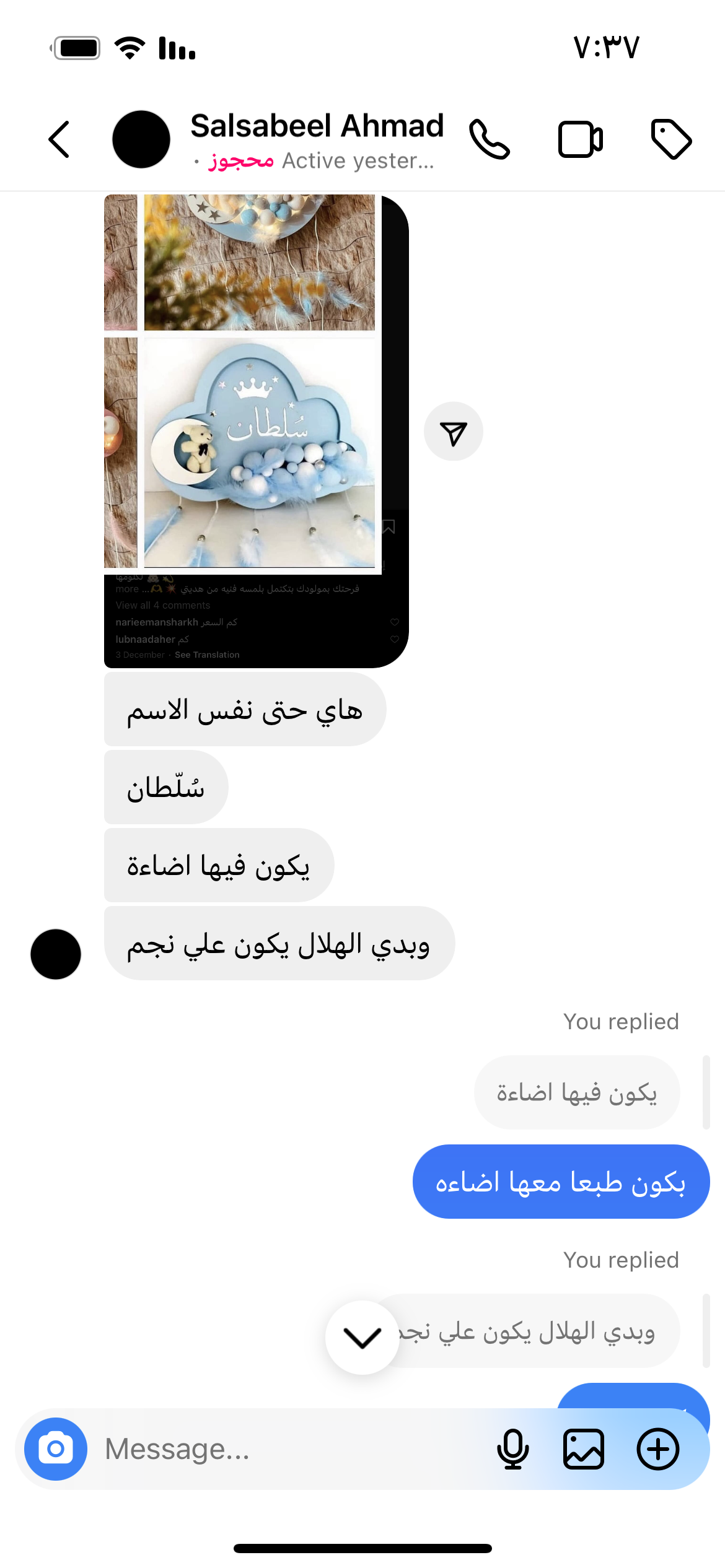Select the message bubble سُلْطان

coord(166,787)
